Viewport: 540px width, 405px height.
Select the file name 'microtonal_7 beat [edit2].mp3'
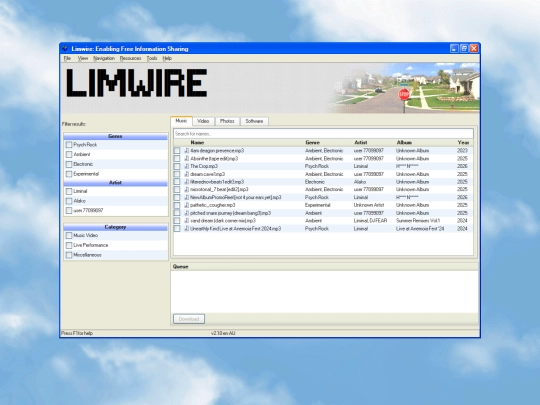pyautogui.click(x=219, y=189)
